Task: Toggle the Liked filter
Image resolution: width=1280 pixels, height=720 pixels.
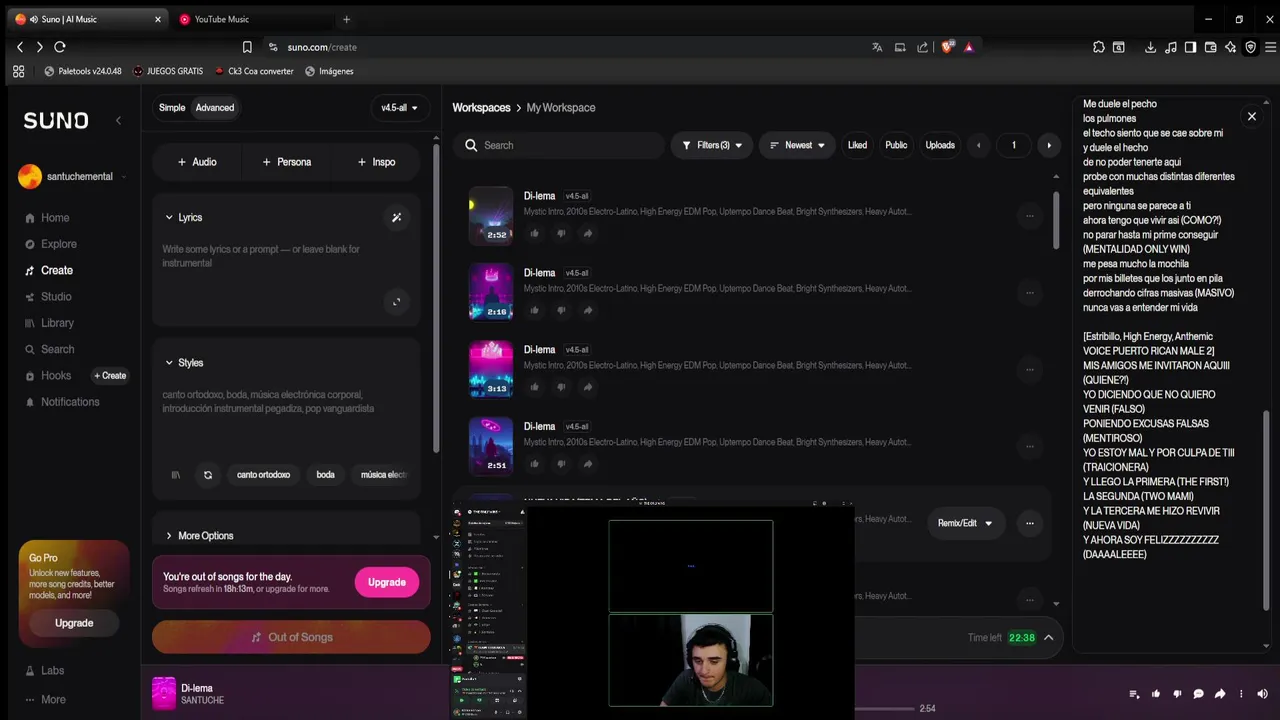Action: [x=857, y=145]
